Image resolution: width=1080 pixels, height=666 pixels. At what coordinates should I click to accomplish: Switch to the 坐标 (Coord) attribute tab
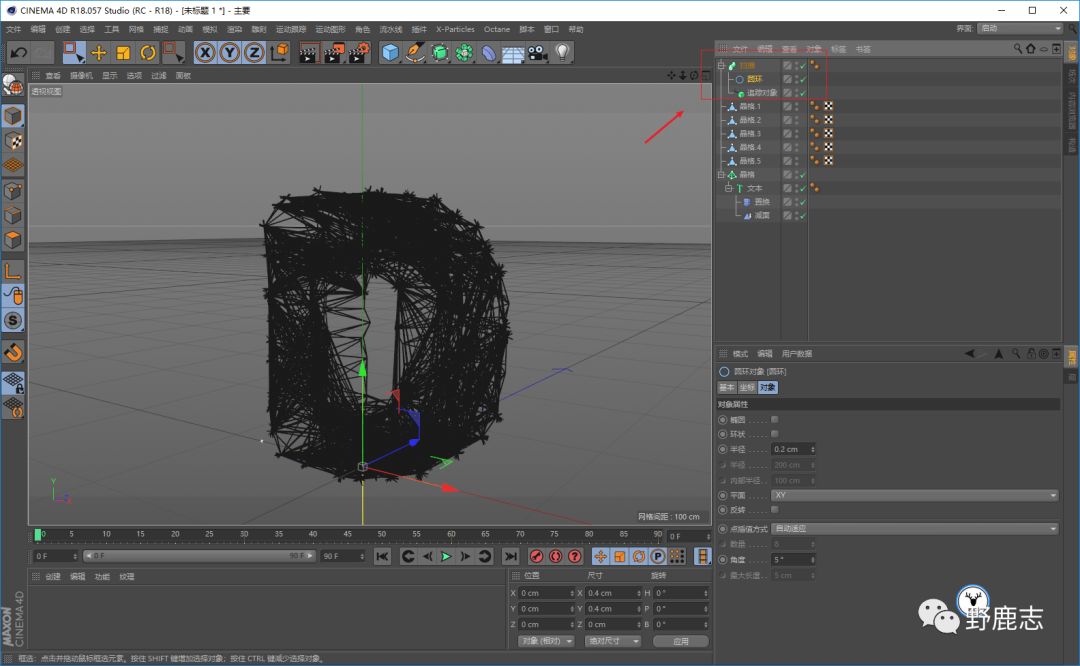(x=747, y=388)
